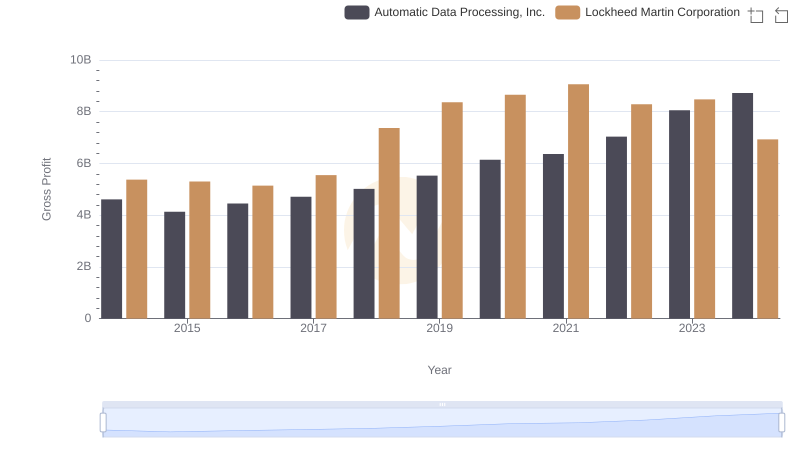Click the 2019 Lockheed Martin bar

point(452,211)
